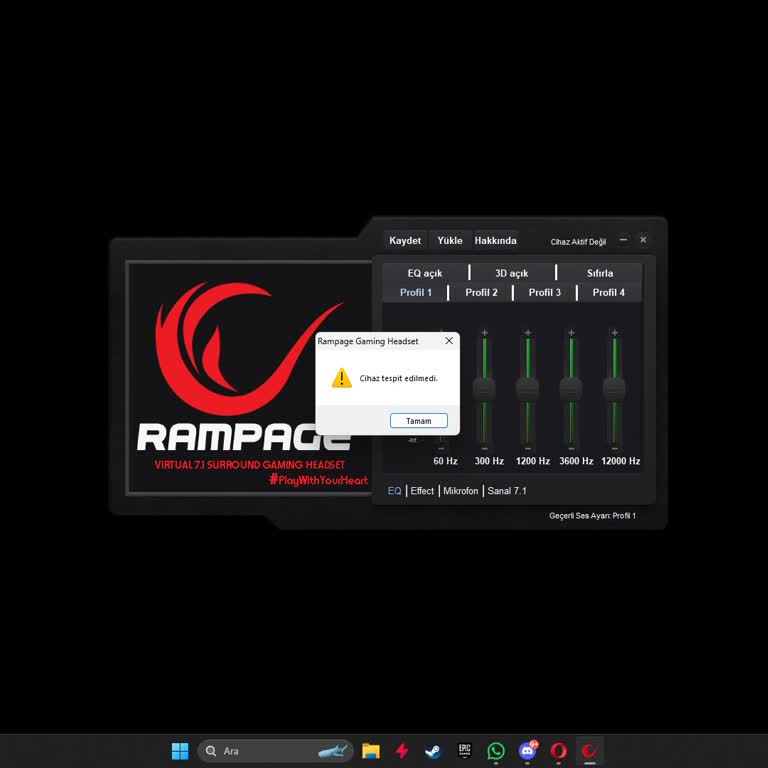Click 'Geçerli Ses Ayarı: Profil 1' status text
The image size is (768, 768).
click(x=592, y=516)
